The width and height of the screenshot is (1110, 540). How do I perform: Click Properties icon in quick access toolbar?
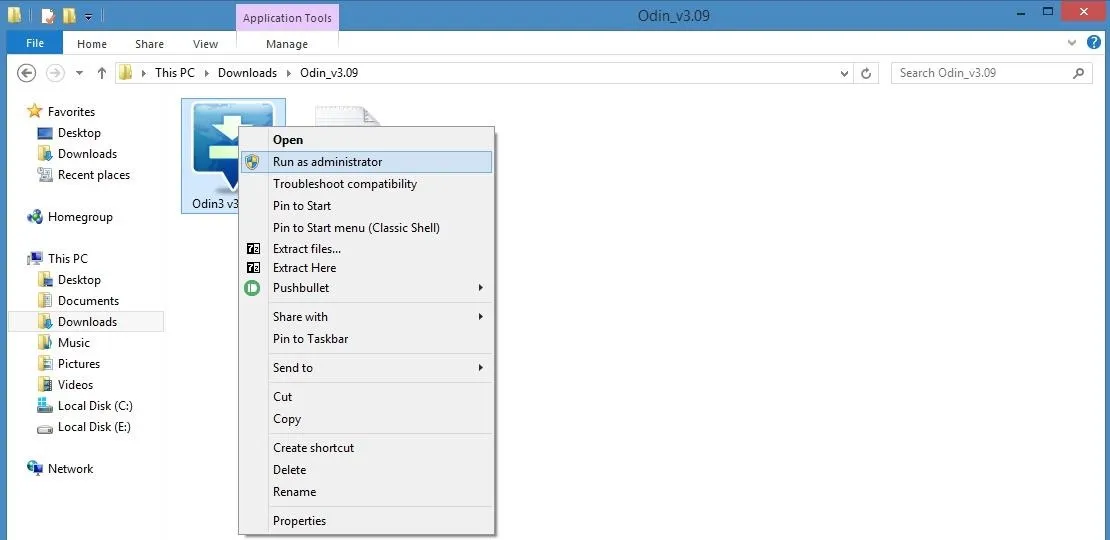tap(48, 15)
